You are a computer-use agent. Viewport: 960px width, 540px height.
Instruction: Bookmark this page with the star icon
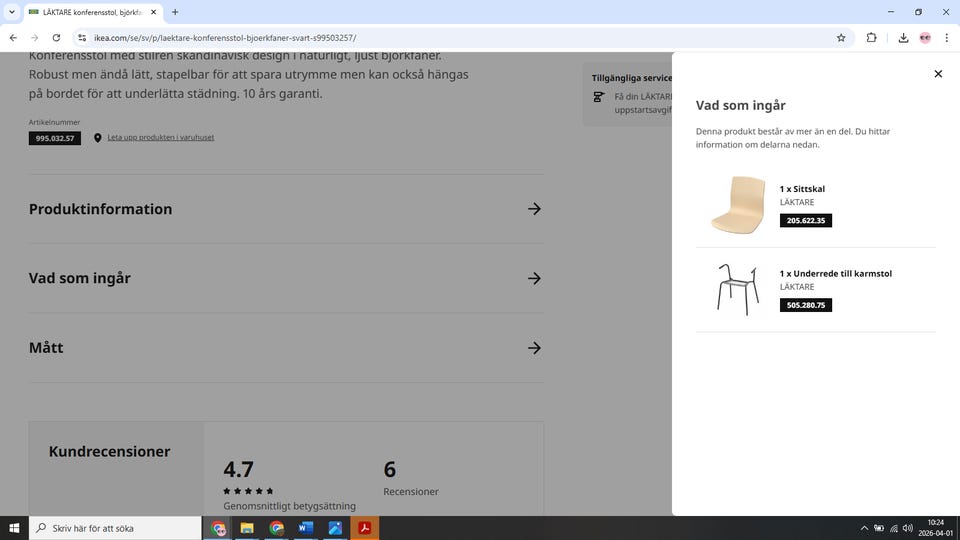point(841,38)
